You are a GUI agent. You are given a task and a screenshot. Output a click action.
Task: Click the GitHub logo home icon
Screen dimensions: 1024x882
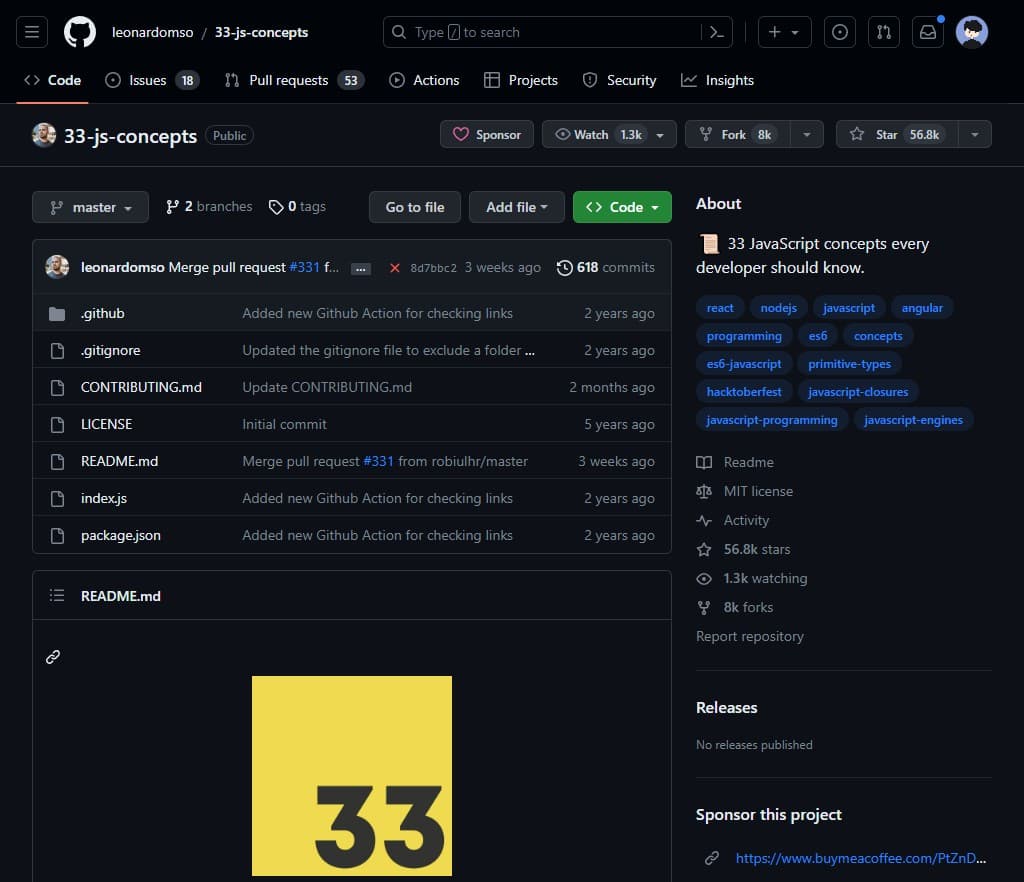coord(80,32)
